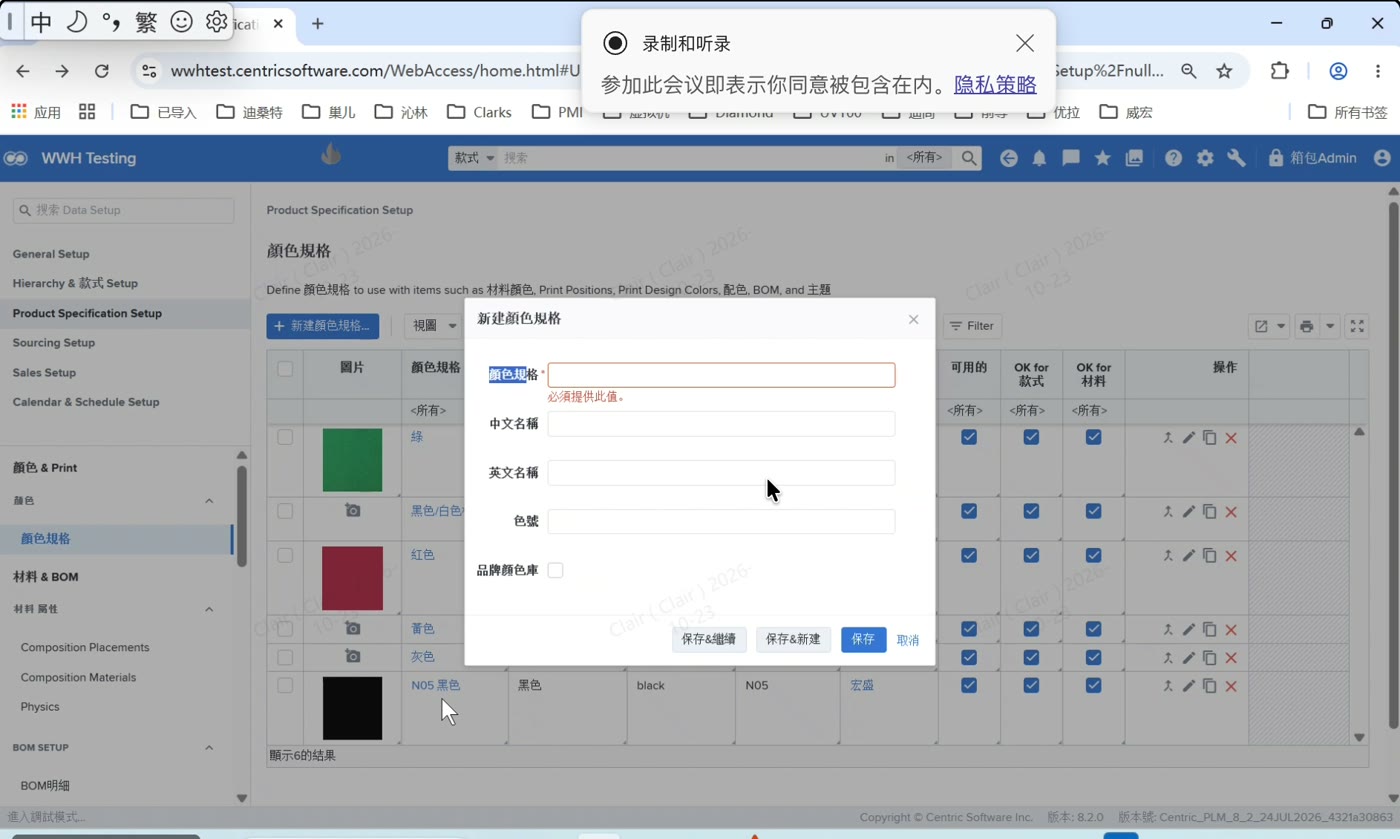The image size is (1400, 839).
Task: Click the green swatch in 绿 row
Action: coord(352,460)
